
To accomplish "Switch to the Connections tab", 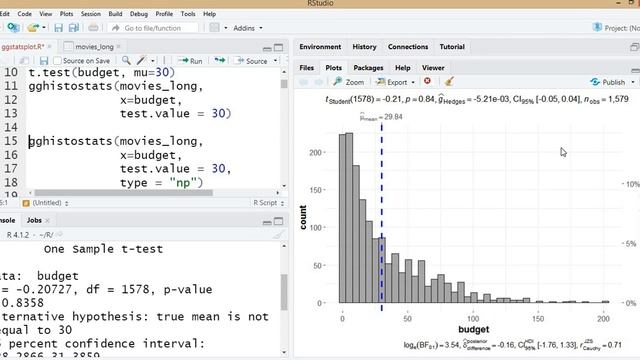I will pyautogui.click(x=408, y=47).
